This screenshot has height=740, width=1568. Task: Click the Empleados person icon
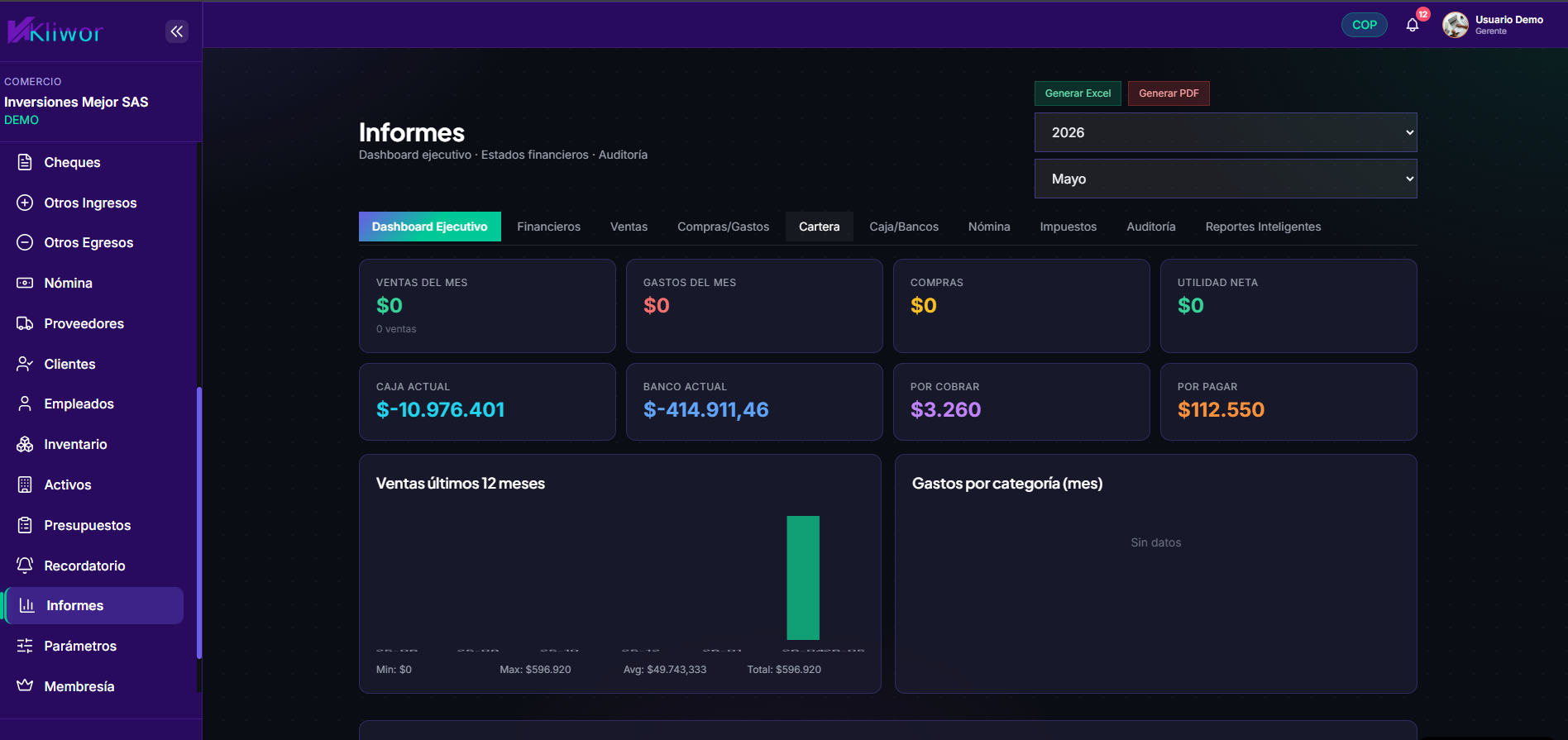25,403
